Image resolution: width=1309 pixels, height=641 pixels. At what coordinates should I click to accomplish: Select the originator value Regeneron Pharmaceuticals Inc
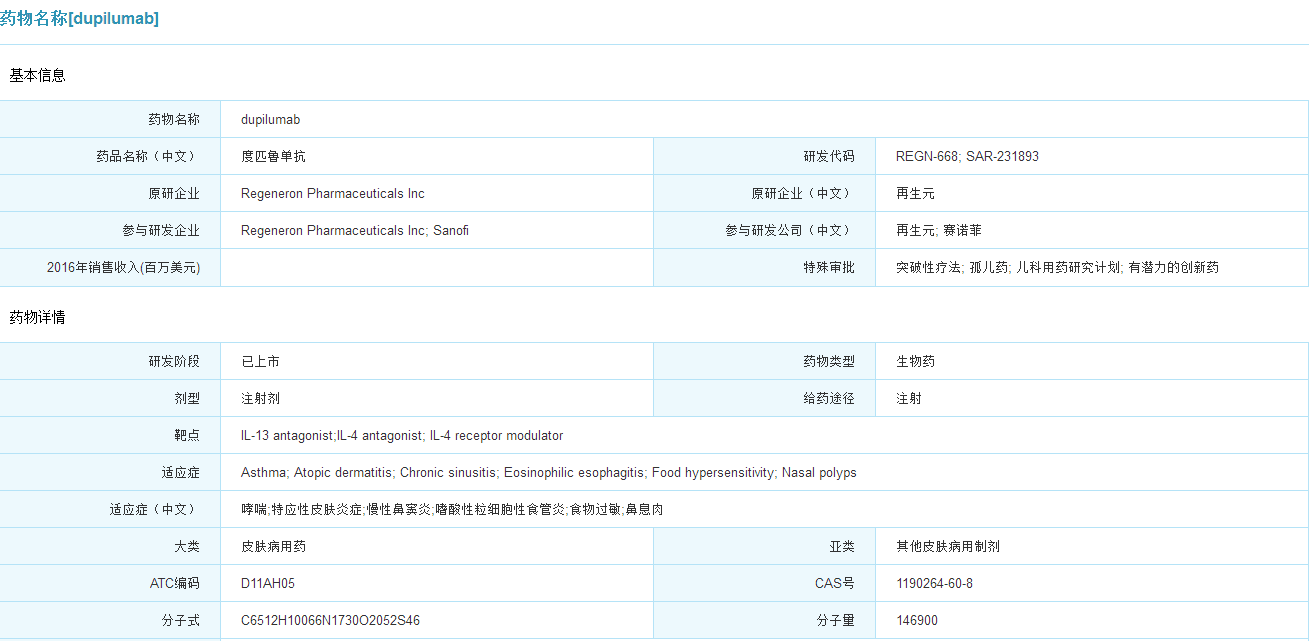pos(333,193)
